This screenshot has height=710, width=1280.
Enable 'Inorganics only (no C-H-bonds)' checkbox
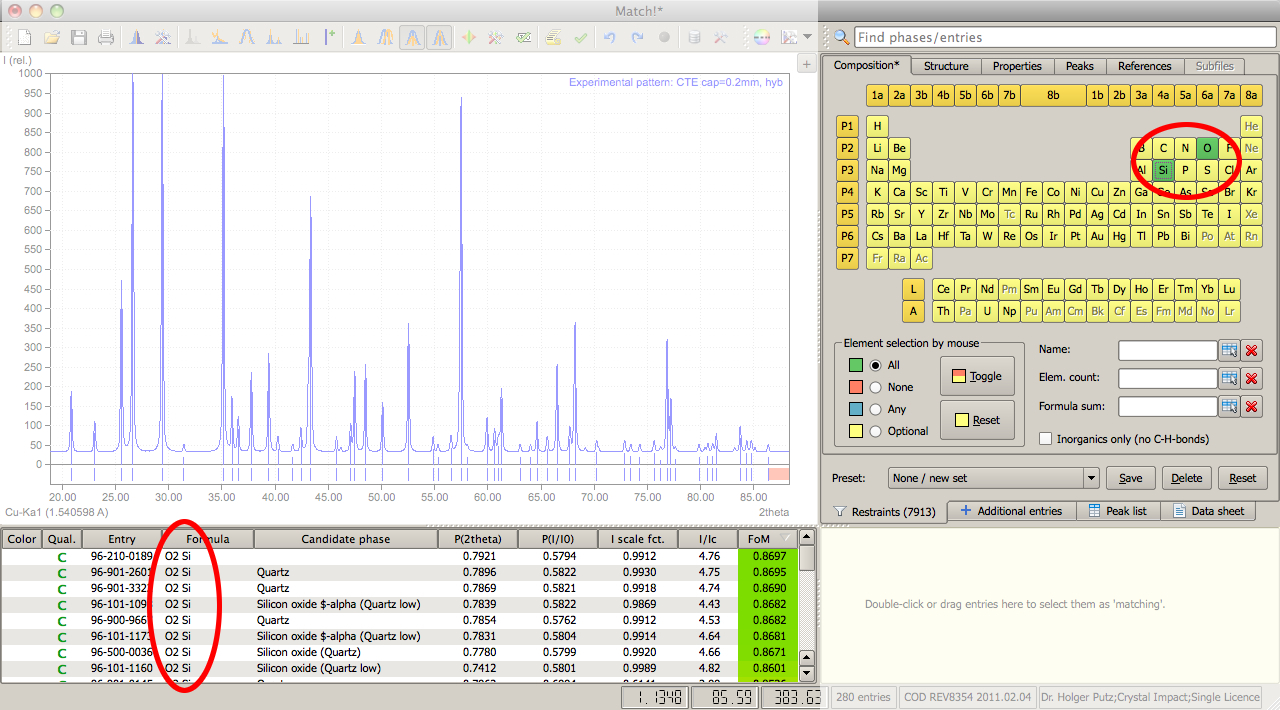1046,439
